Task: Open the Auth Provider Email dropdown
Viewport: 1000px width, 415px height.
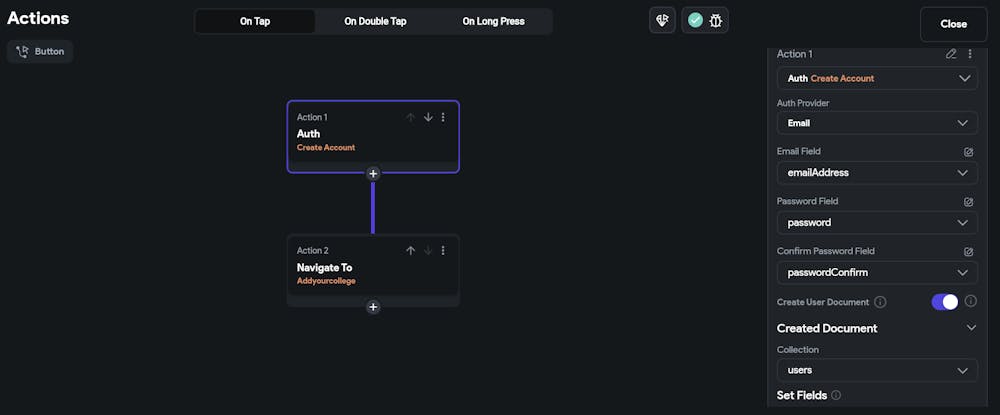Action: [877, 123]
